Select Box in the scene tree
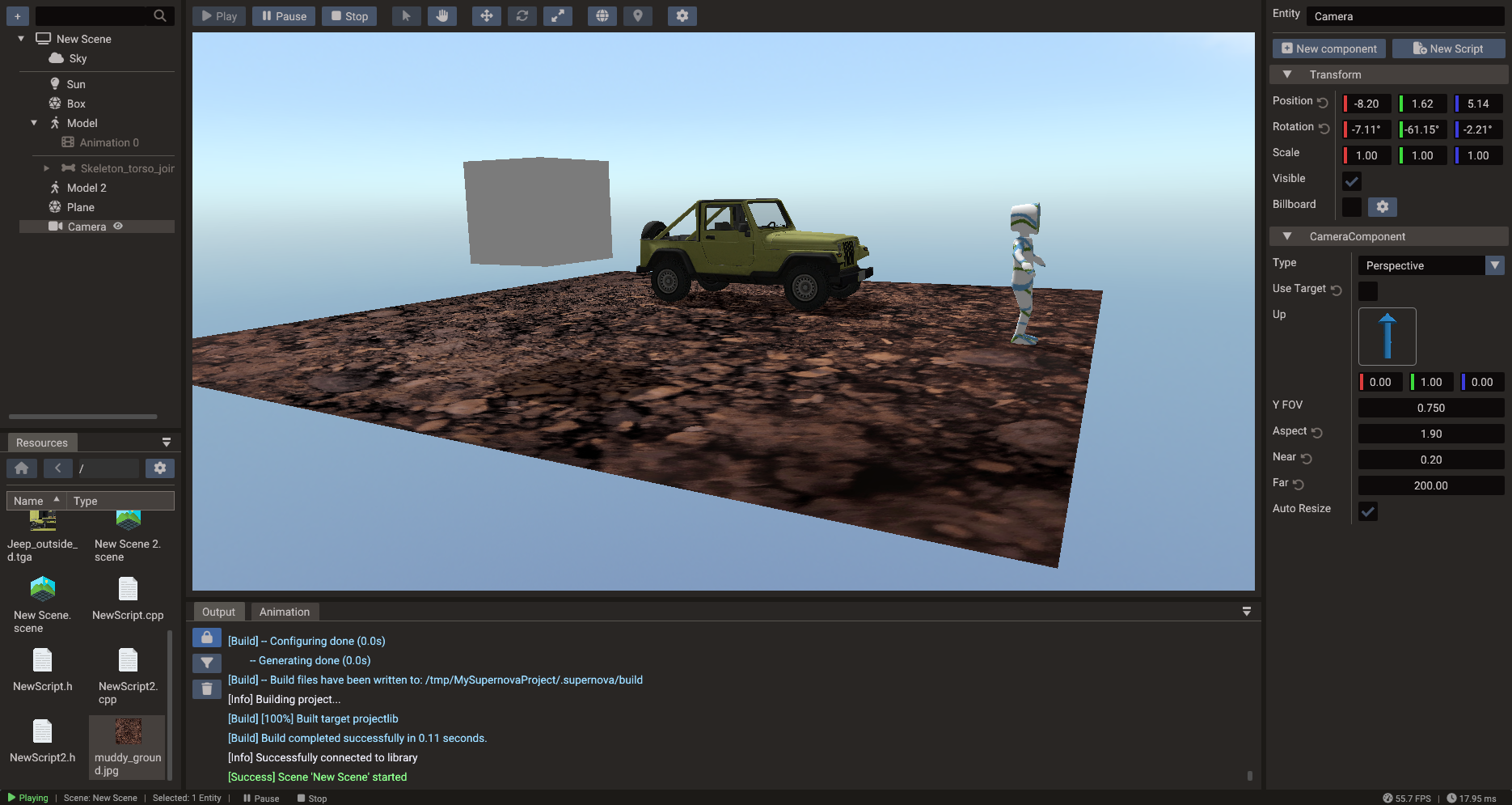The width and height of the screenshot is (1512, 805). coord(76,104)
